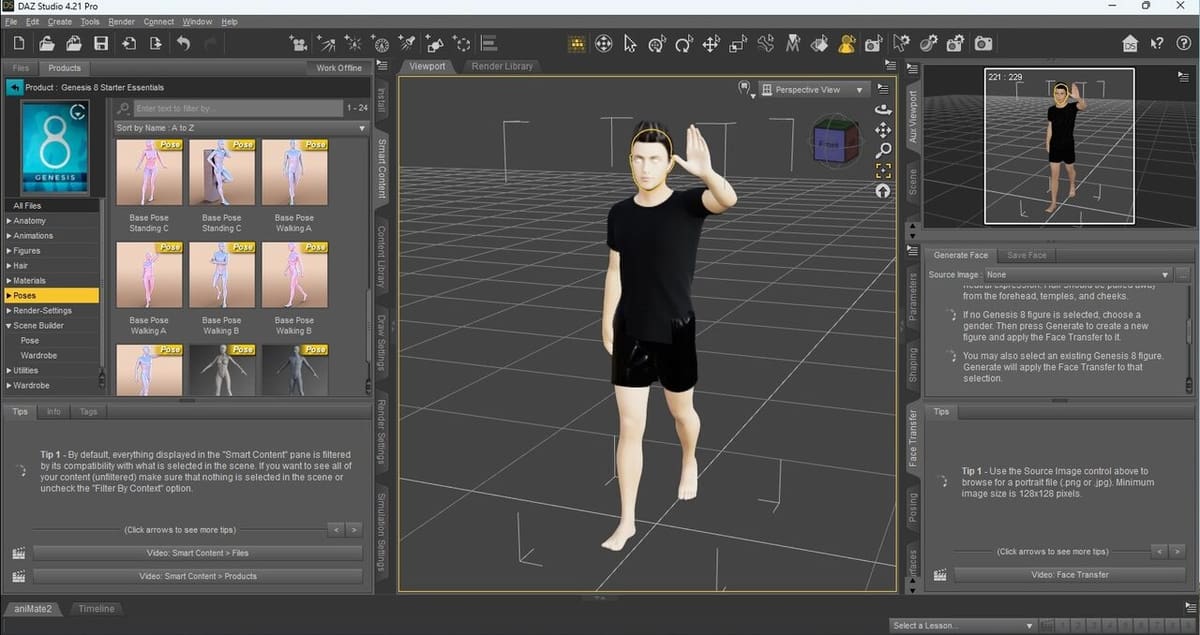Switch to the Files tab
1200x635 pixels.
[x=20, y=68]
